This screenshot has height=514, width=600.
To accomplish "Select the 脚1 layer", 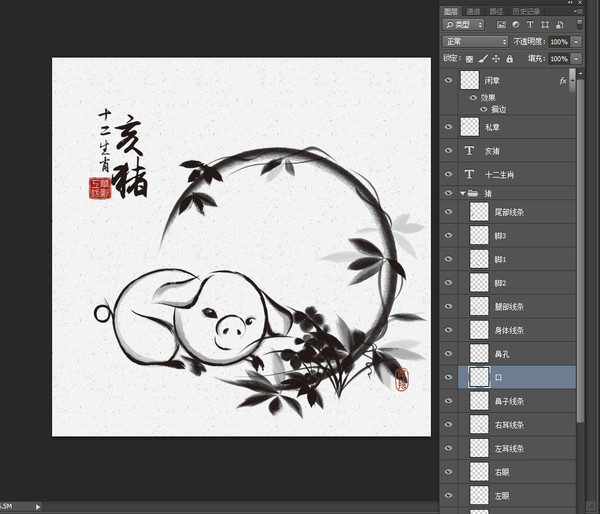I will pyautogui.click(x=517, y=259).
